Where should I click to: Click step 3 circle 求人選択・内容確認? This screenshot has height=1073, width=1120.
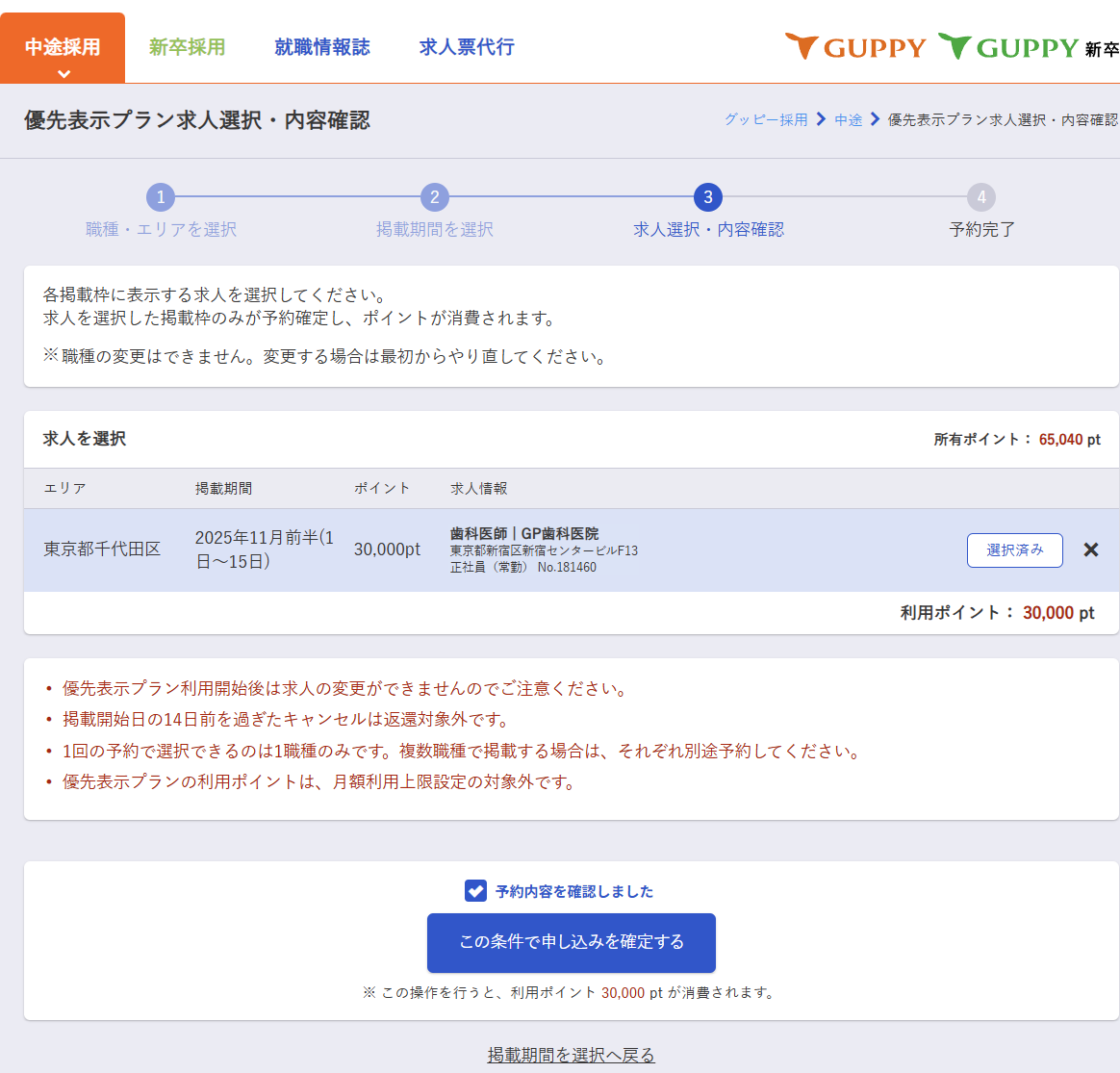708,197
